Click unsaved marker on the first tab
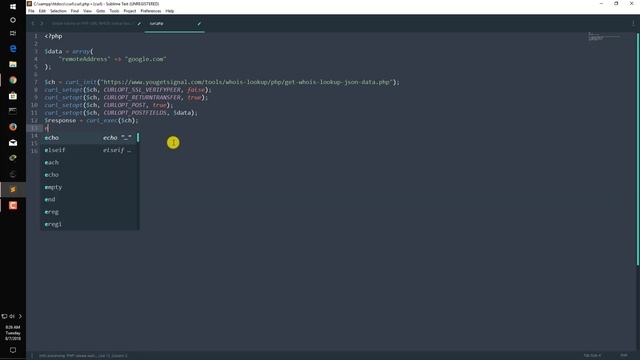Screen dimensions: 640x360 point(139,24)
